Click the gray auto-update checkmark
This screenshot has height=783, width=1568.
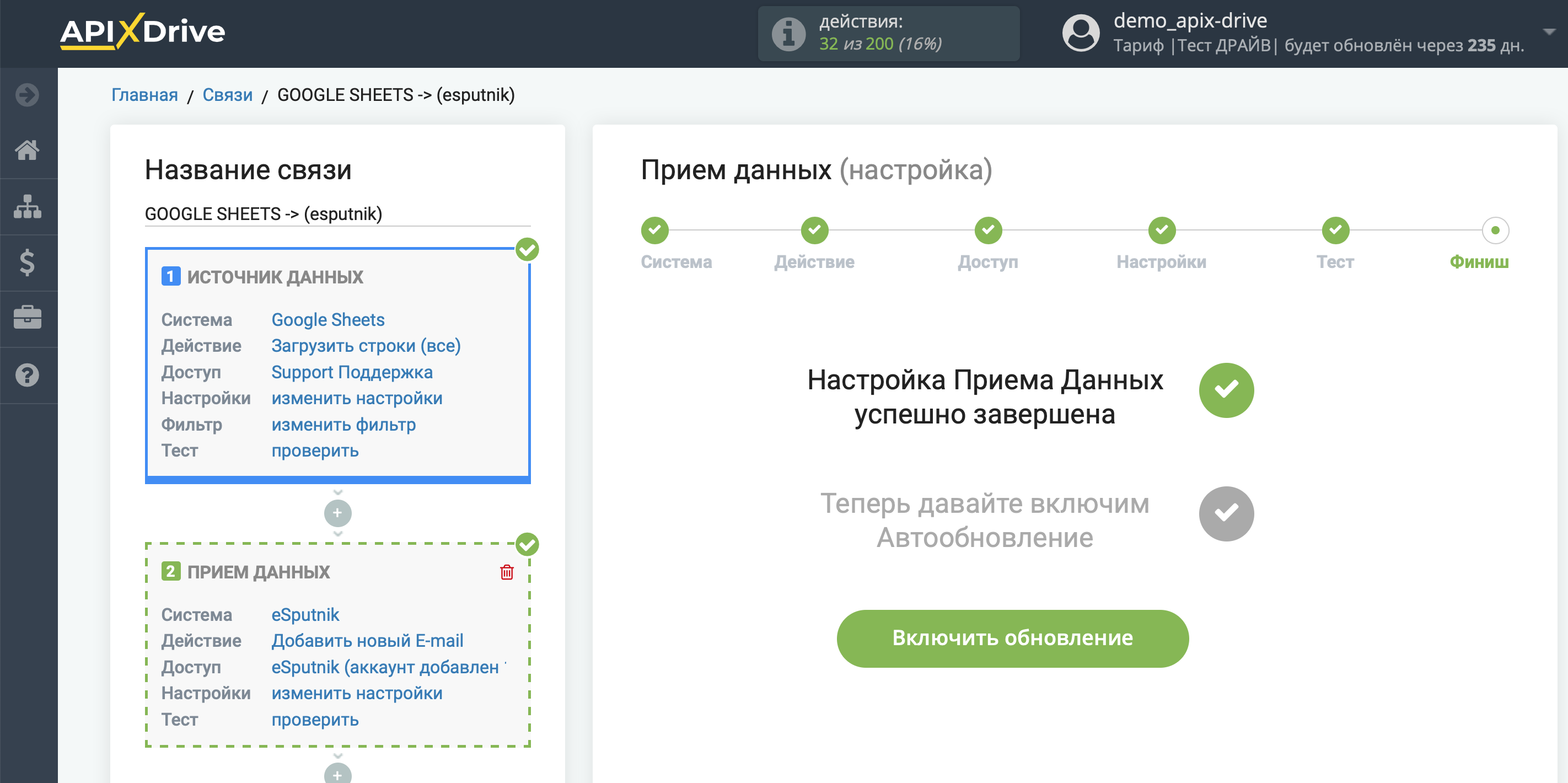click(x=1226, y=513)
